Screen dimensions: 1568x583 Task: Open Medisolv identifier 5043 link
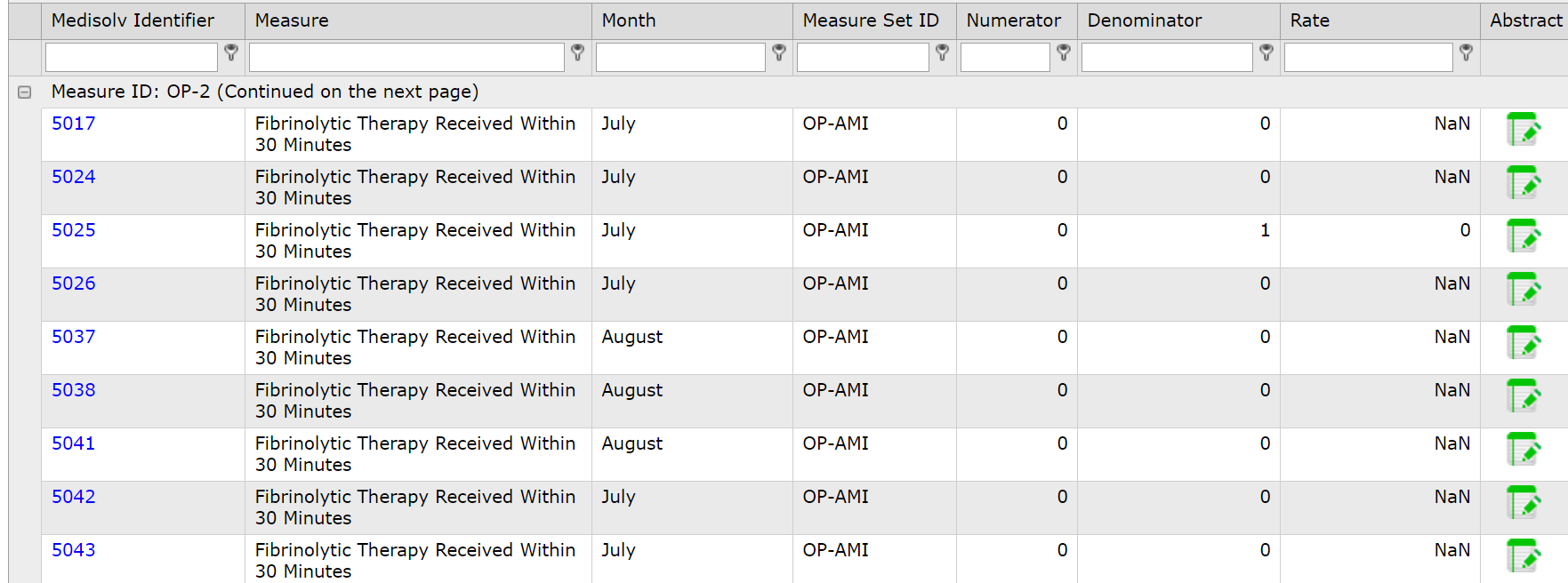(73, 550)
